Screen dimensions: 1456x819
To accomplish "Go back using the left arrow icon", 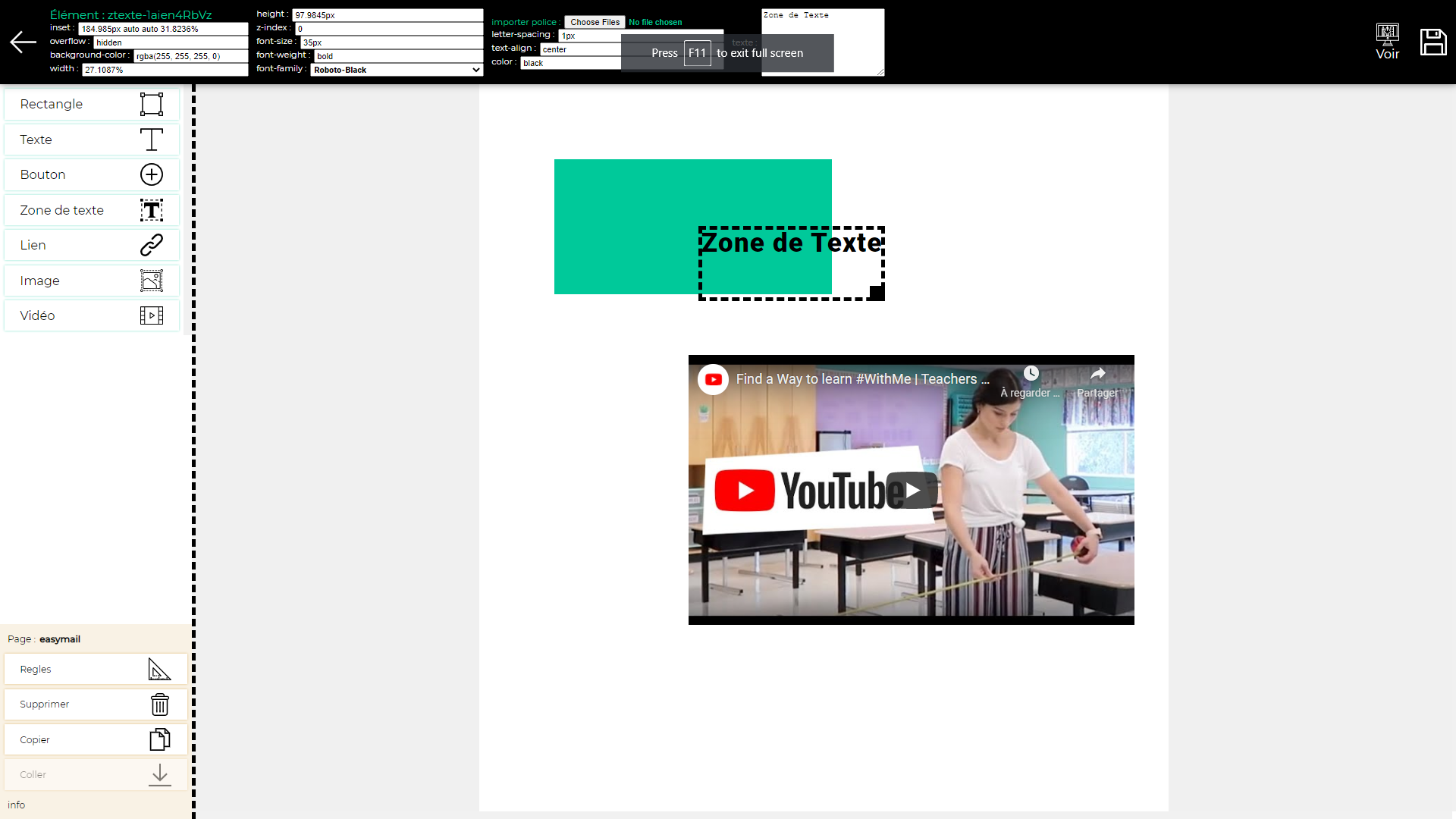I will coord(23,42).
